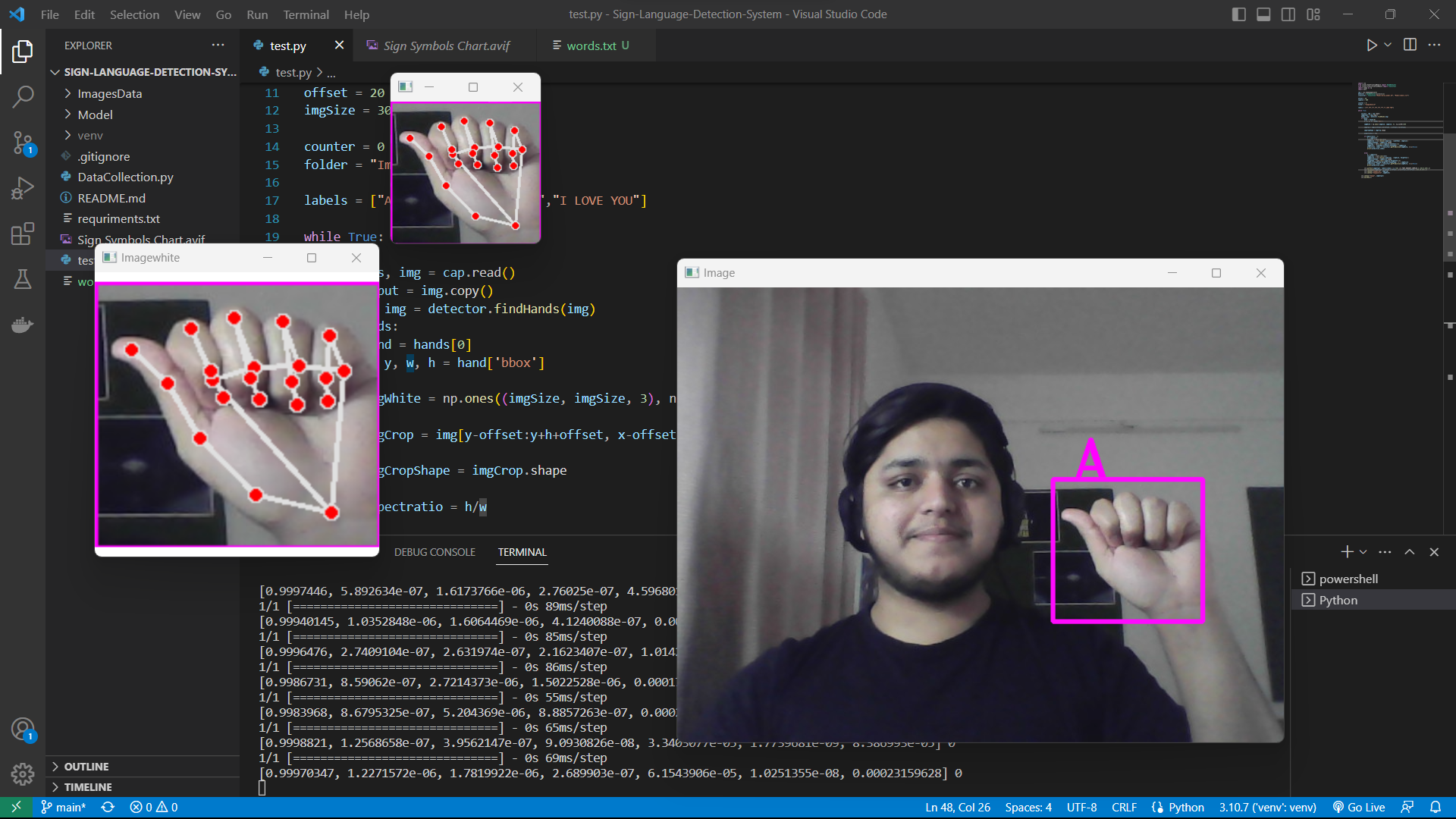
Task: Toggle the Primary Side Bar layout
Action: point(1238,14)
